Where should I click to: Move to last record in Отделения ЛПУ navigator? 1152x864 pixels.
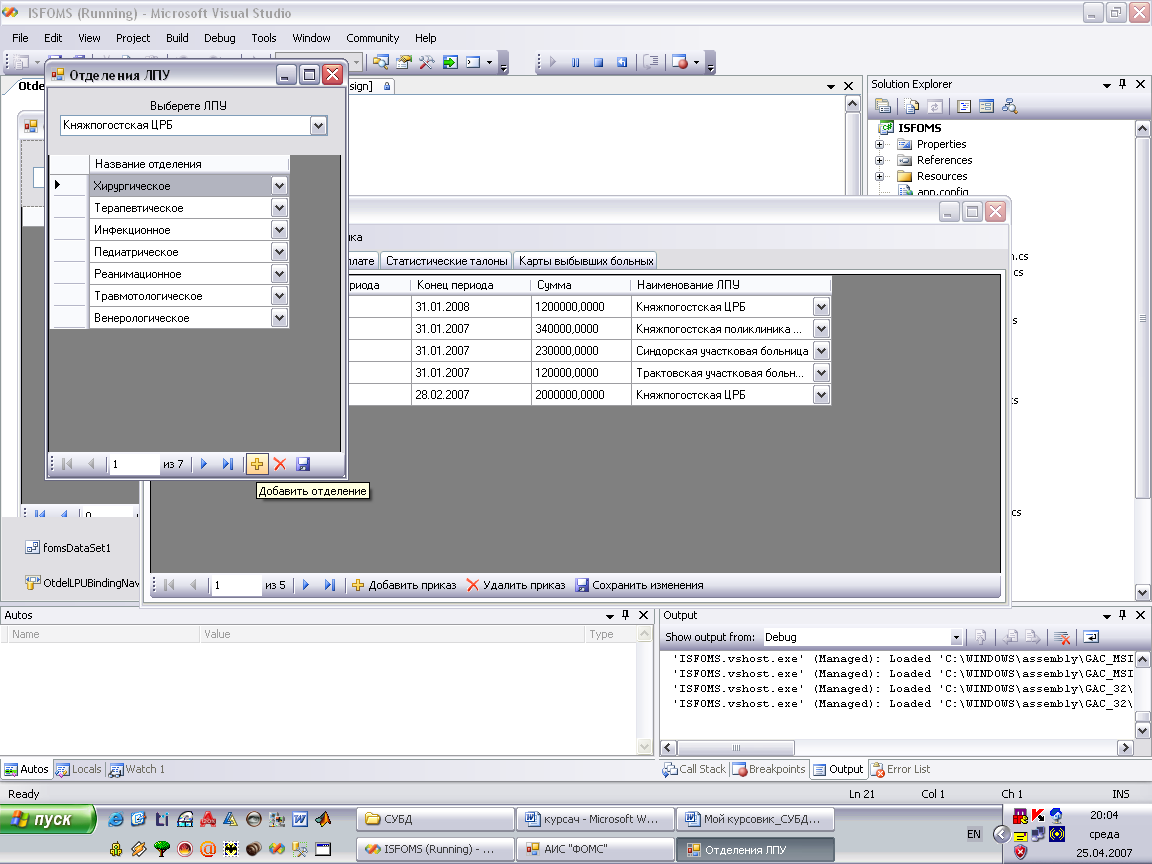(x=228, y=464)
